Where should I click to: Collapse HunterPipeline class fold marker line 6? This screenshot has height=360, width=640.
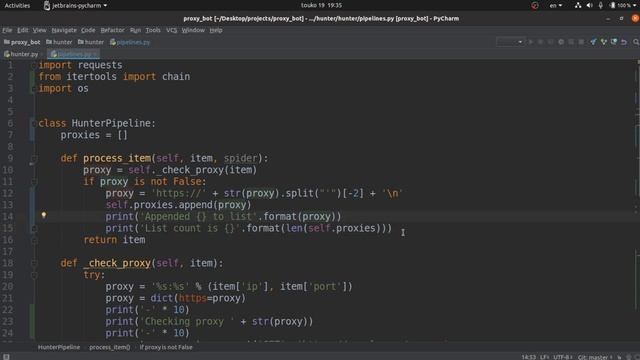34,123
